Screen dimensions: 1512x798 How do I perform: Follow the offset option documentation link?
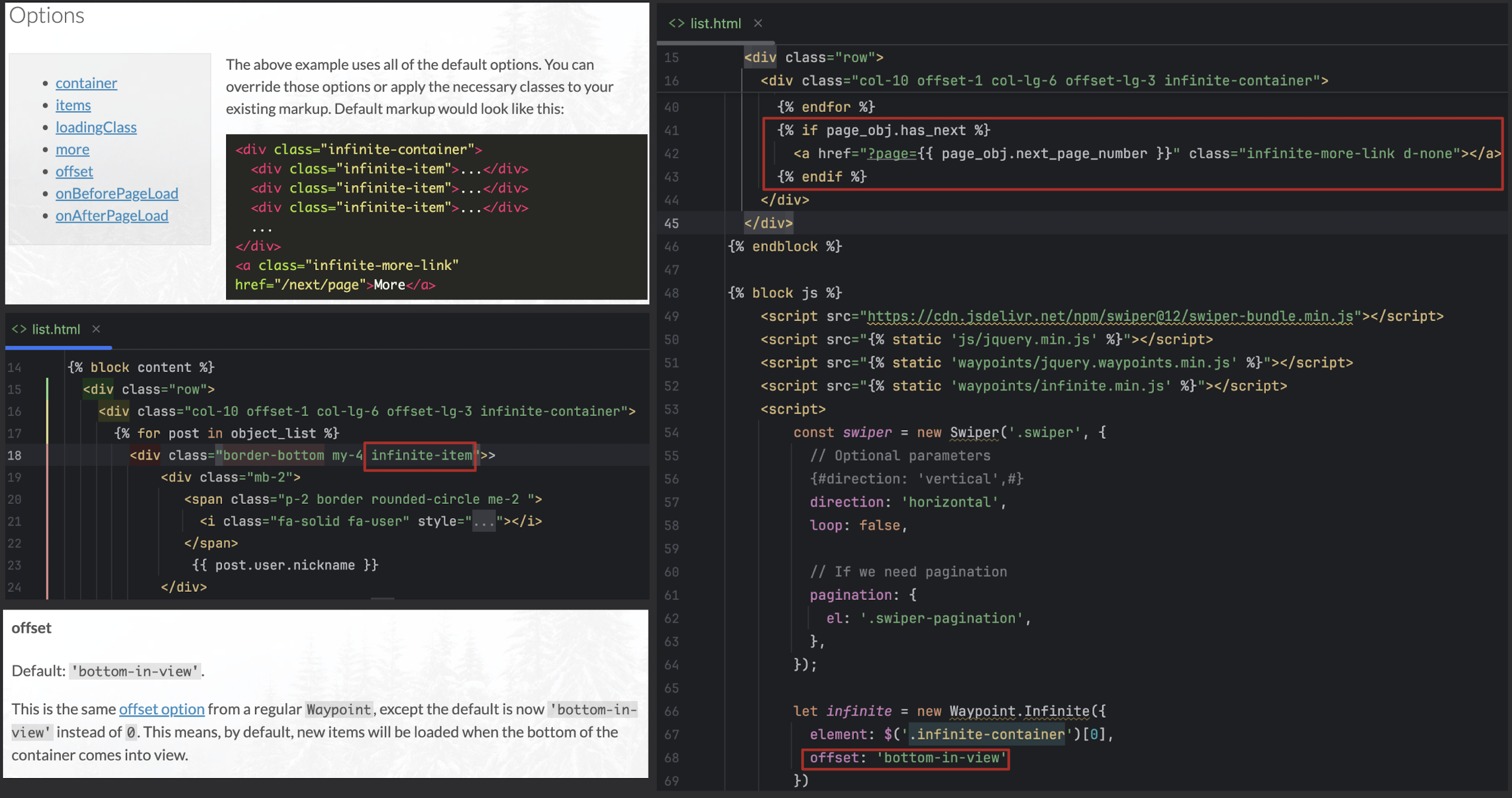click(161, 709)
